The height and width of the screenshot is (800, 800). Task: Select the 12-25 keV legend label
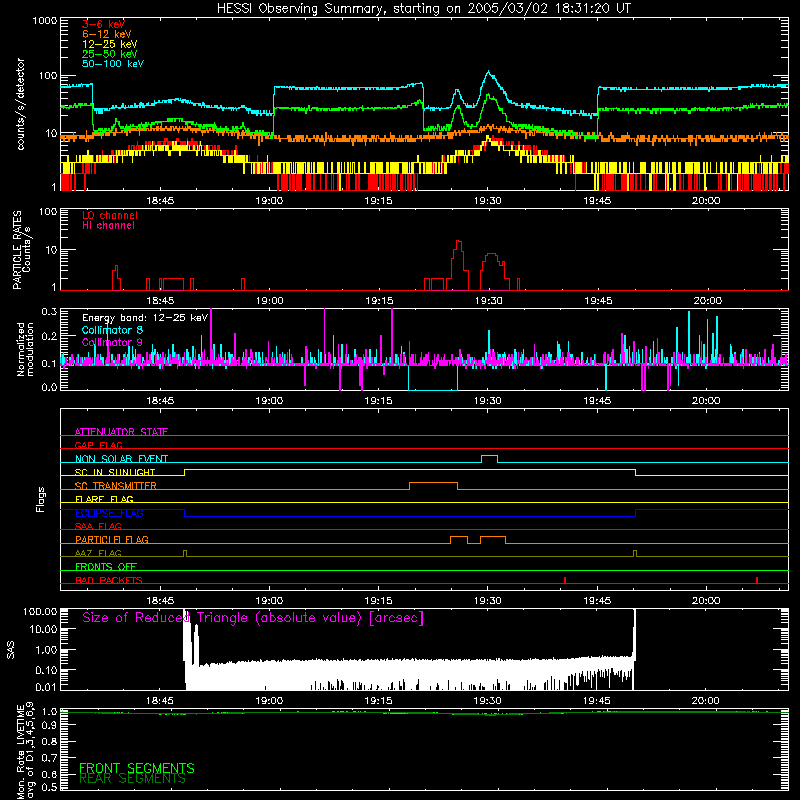click(110, 44)
